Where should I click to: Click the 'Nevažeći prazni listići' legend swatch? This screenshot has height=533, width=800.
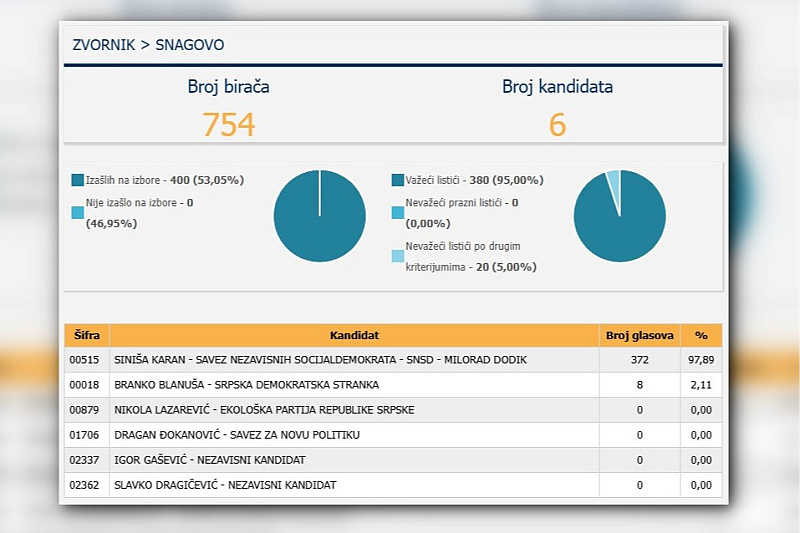pos(398,212)
